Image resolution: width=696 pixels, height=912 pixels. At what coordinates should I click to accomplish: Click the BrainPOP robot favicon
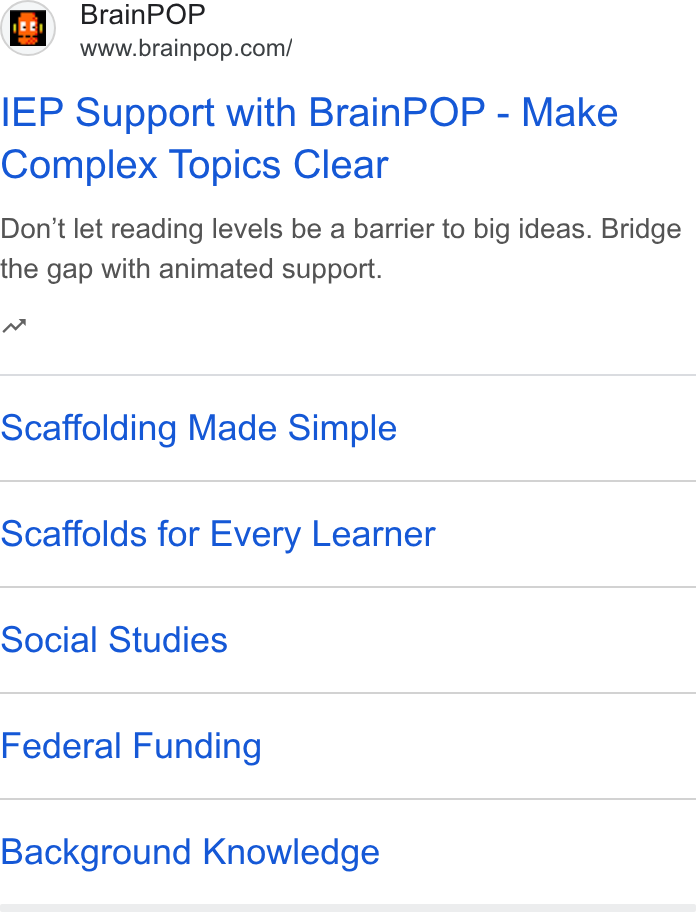28,28
